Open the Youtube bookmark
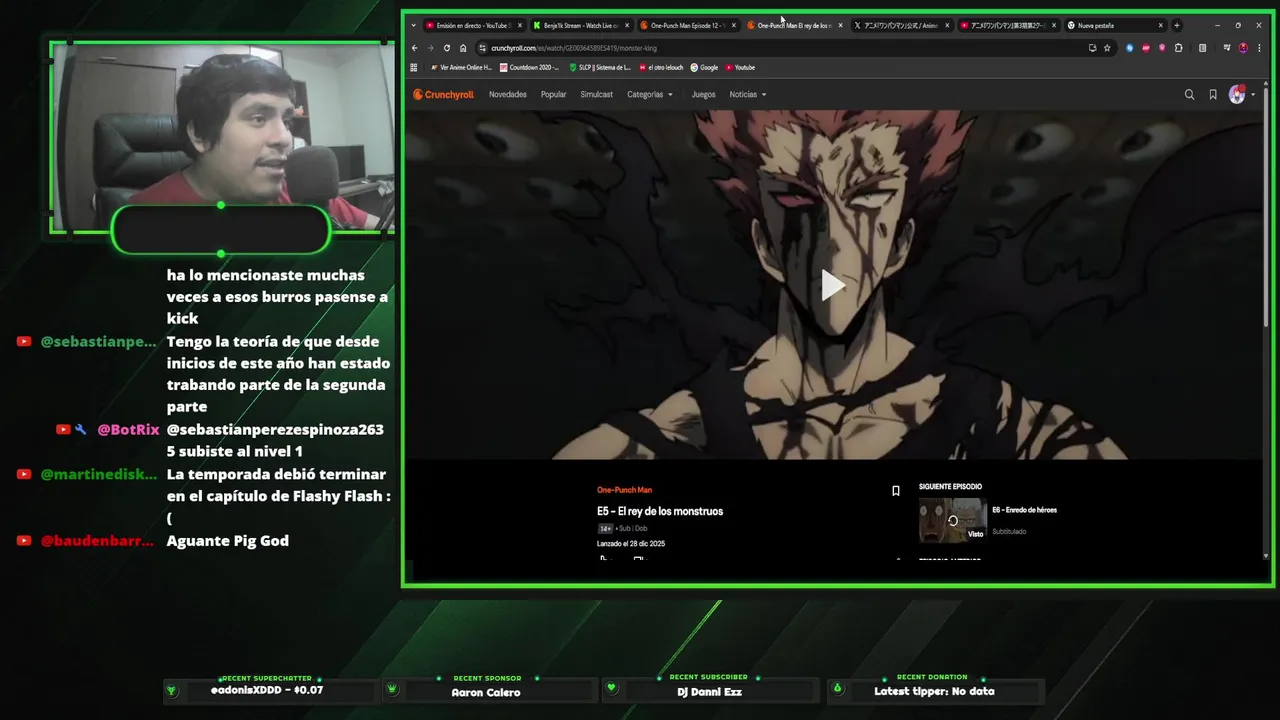The height and width of the screenshot is (720, 1280). coord(740,68)
